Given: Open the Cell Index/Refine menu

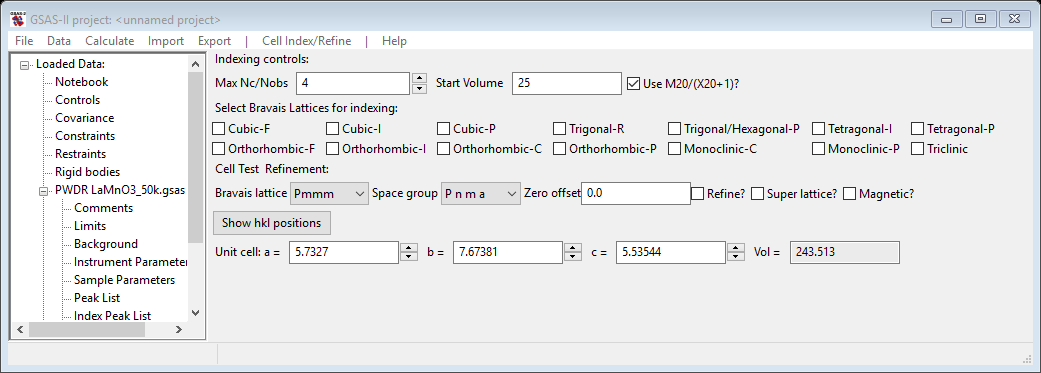Looking at the screenshot, I should click(307, 40).
